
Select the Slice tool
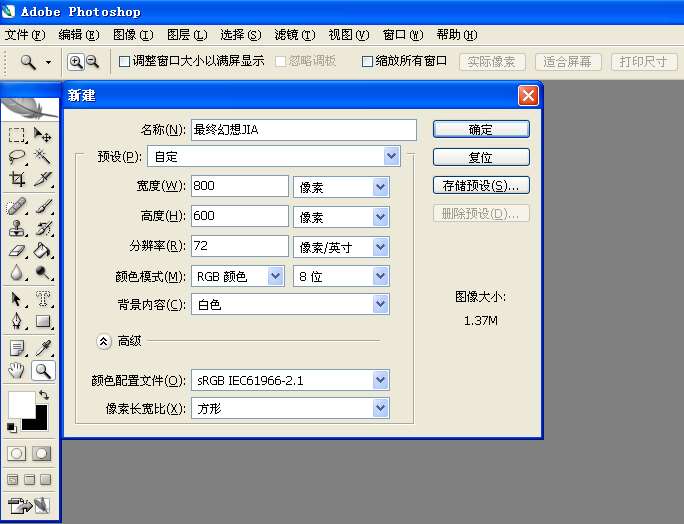point(42,179)
